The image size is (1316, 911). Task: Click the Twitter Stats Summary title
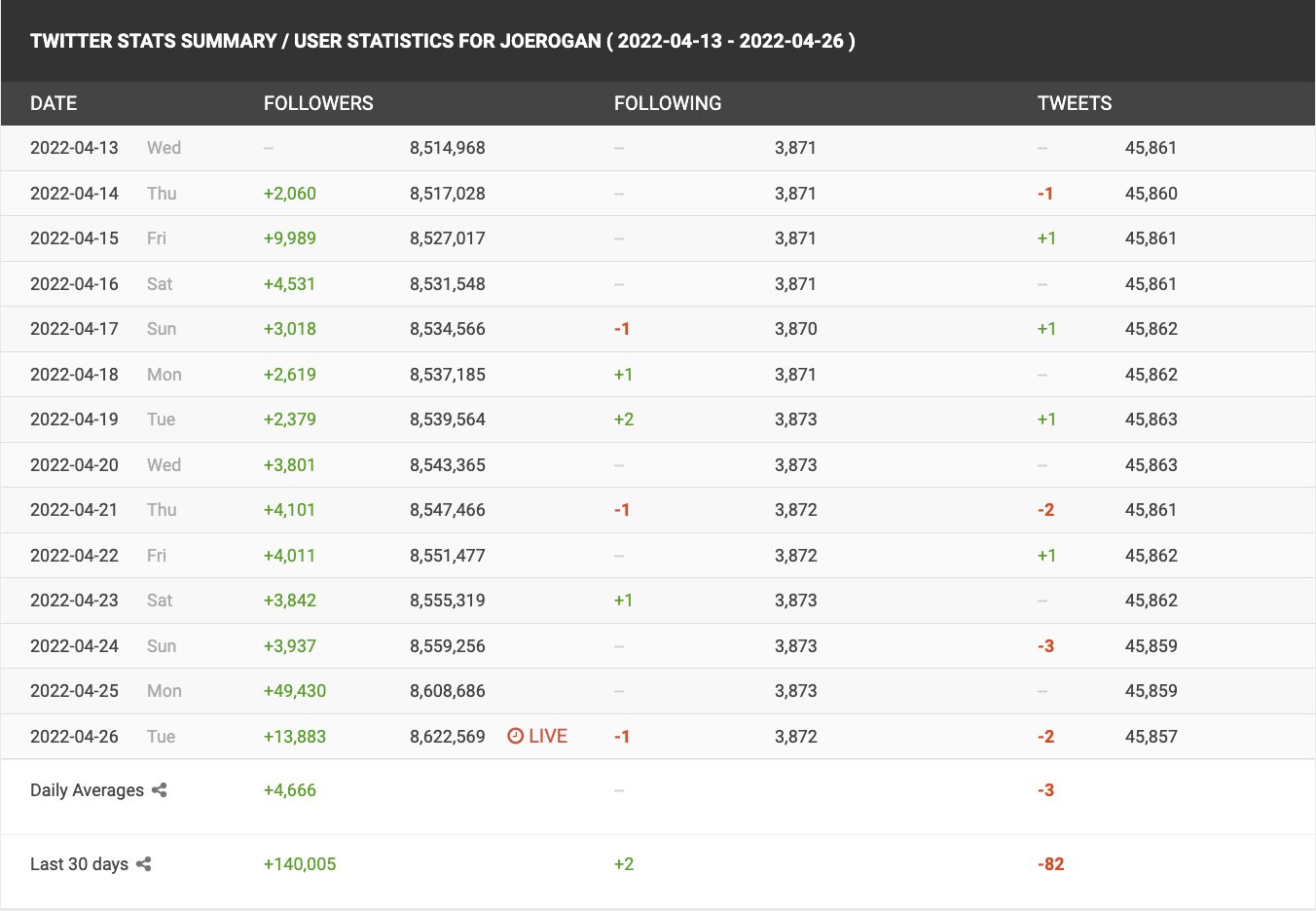[443, 41]
